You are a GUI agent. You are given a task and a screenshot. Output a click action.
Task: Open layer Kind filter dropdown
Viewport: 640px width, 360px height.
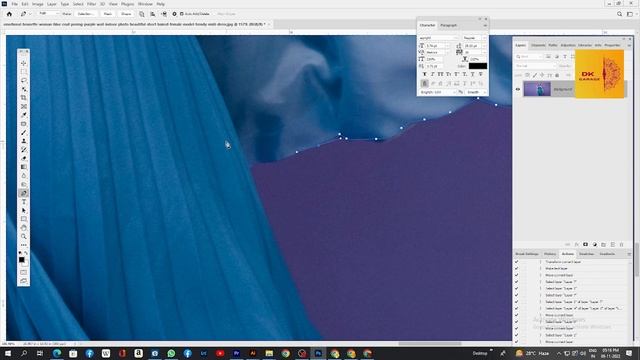click(529, 57)
